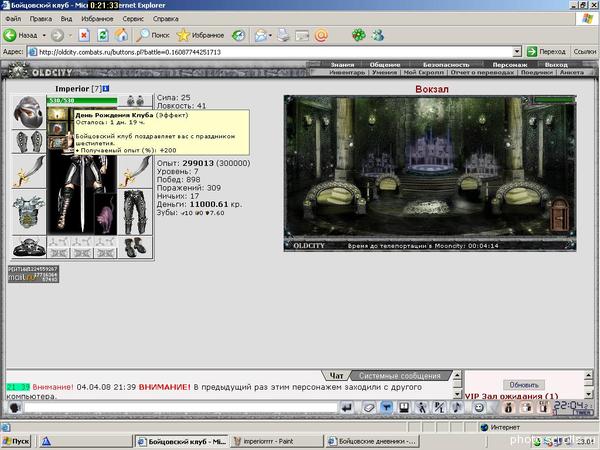Open the Правка menu
Viewport: 600px width, 450px height.
pos(41,19)
